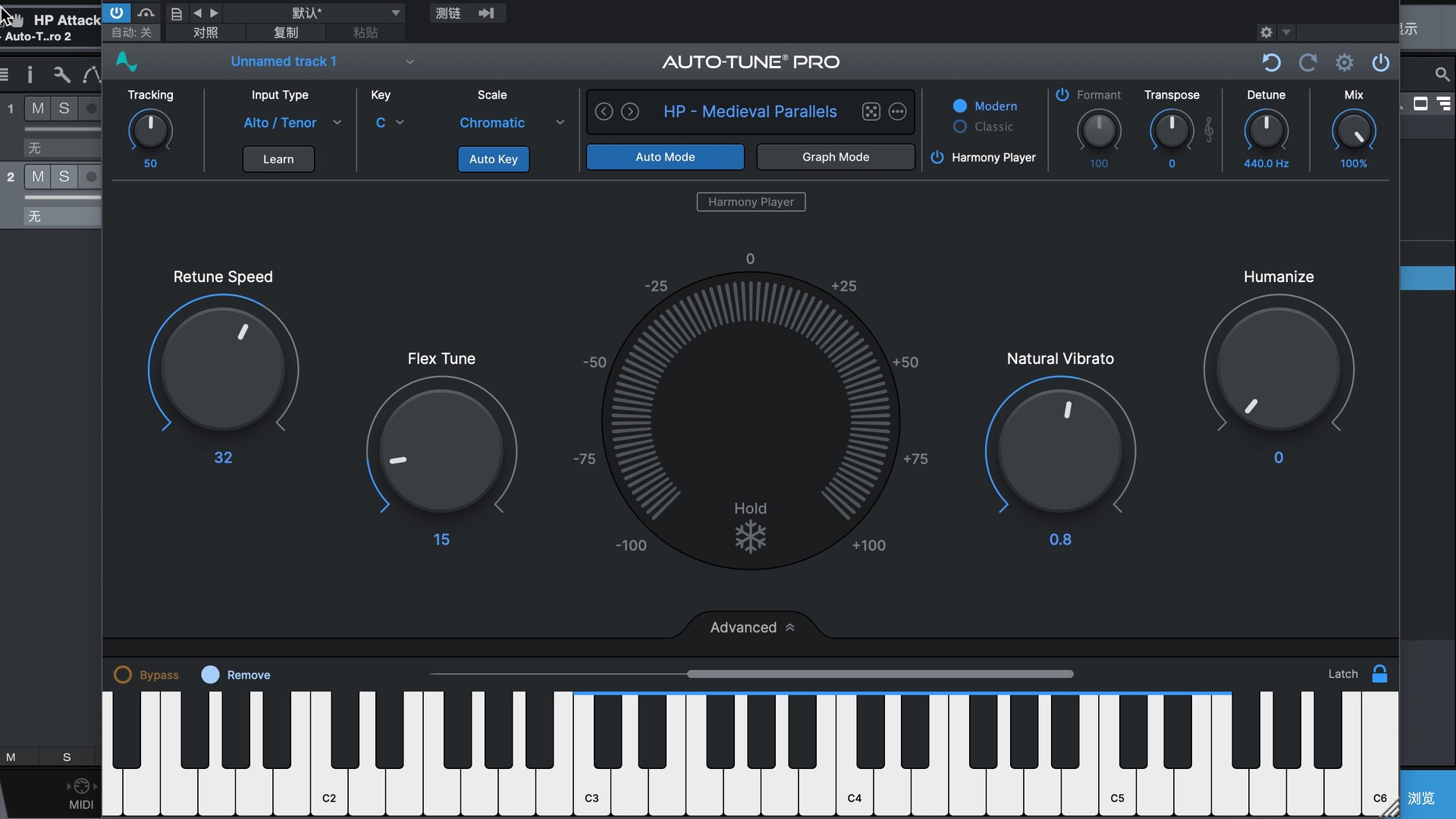Viewport: 1456px width, 819px height.
Task: Enable the Bypass option
Action: point(122,675)
